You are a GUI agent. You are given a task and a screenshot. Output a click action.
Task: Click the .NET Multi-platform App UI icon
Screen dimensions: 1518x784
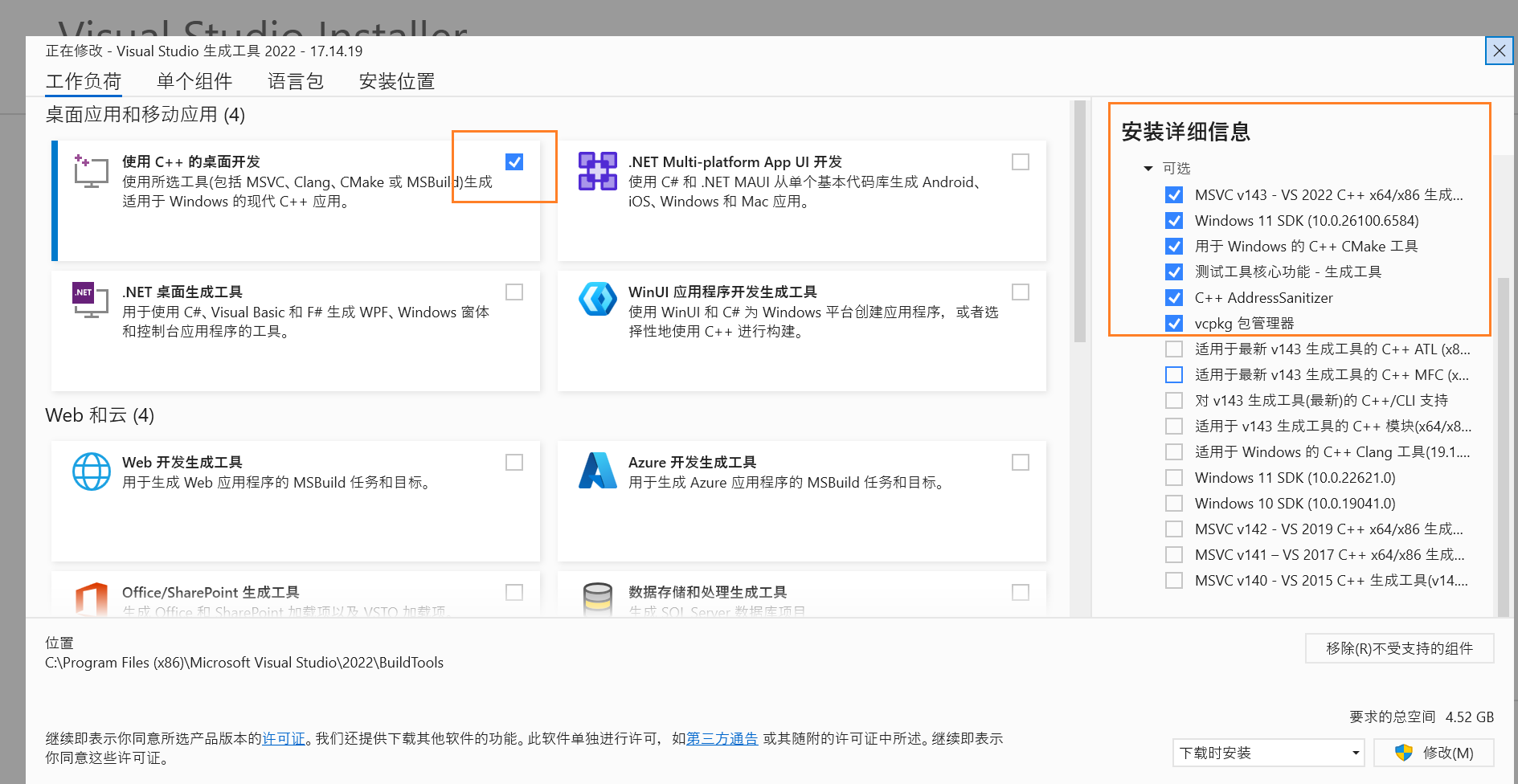tap(597, 170)
